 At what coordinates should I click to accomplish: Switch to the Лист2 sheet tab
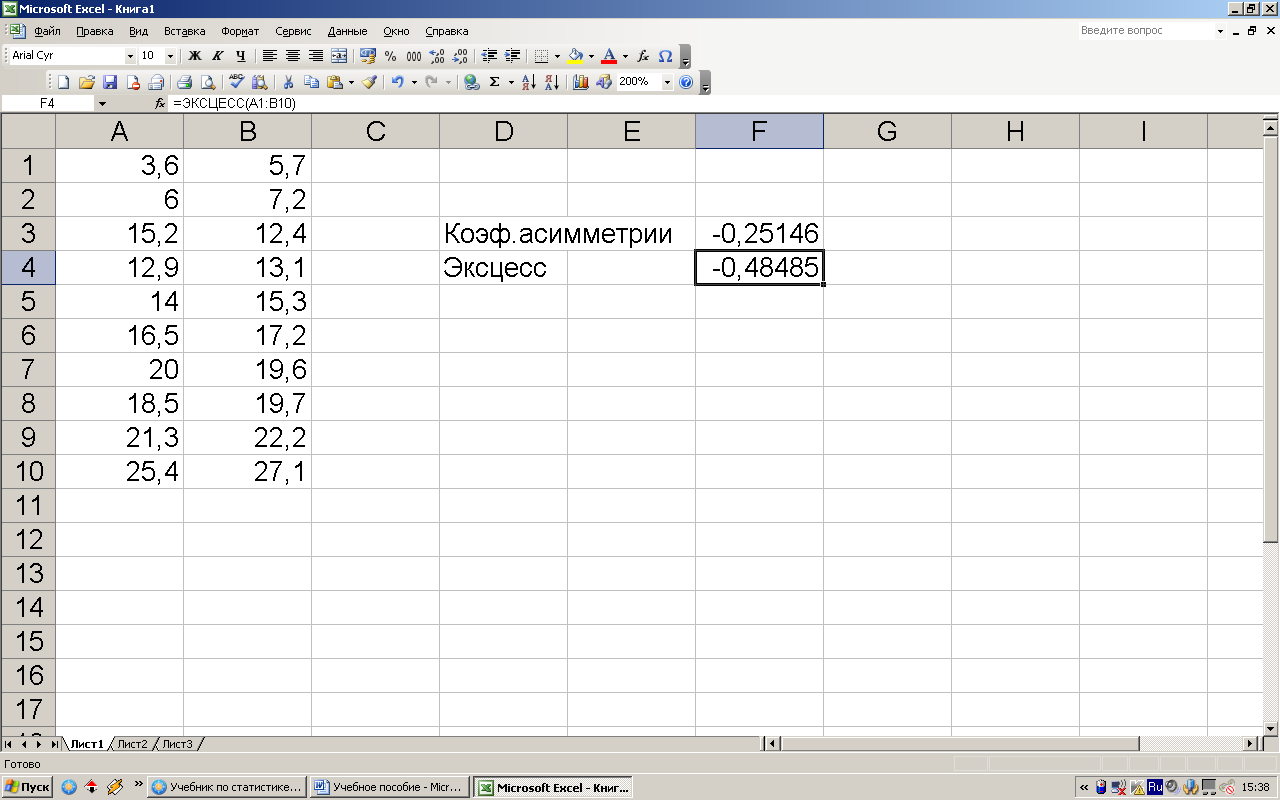coord(132,744)
